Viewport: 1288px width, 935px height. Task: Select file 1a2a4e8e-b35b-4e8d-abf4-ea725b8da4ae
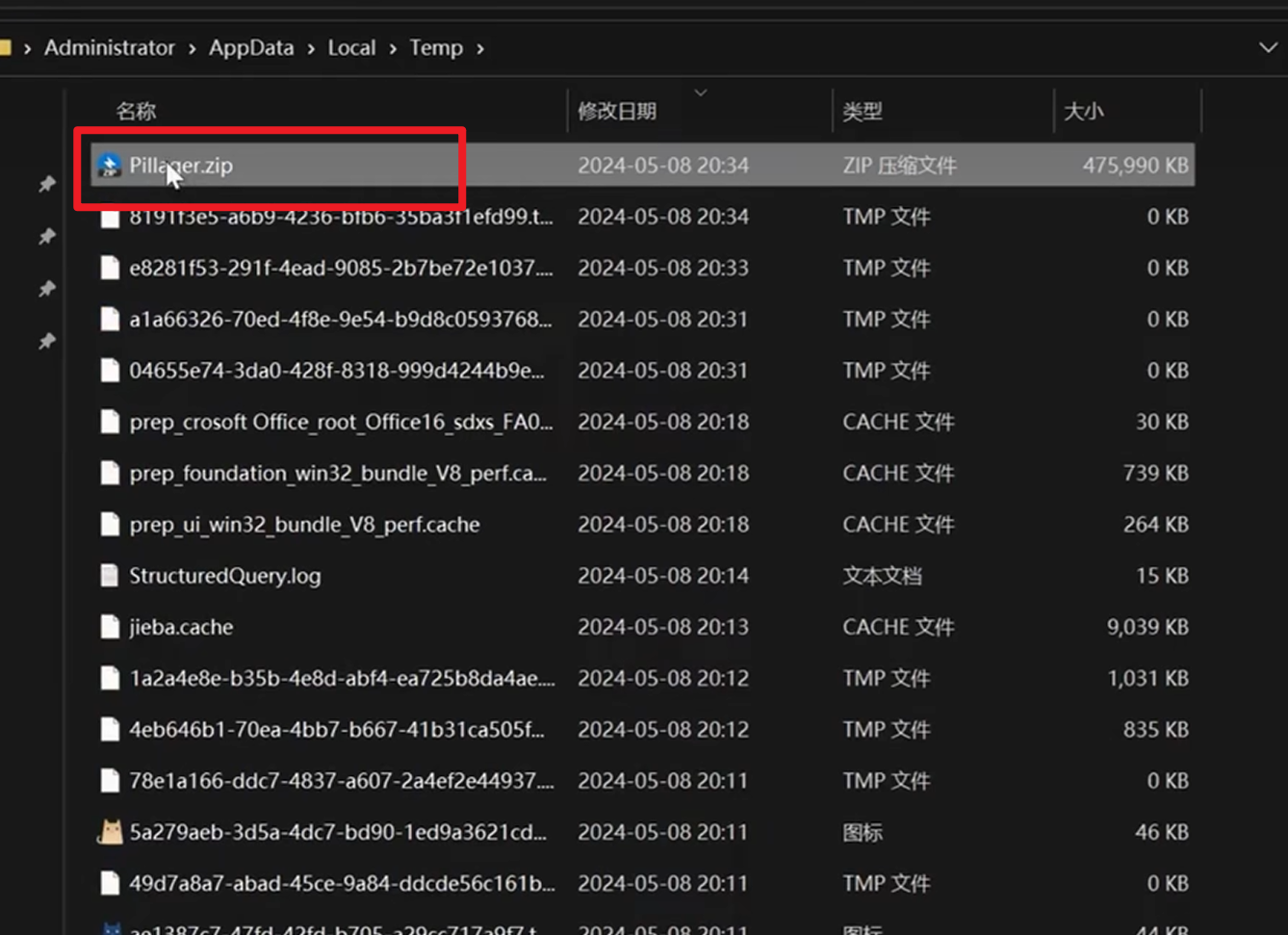[x=342, y=678]
